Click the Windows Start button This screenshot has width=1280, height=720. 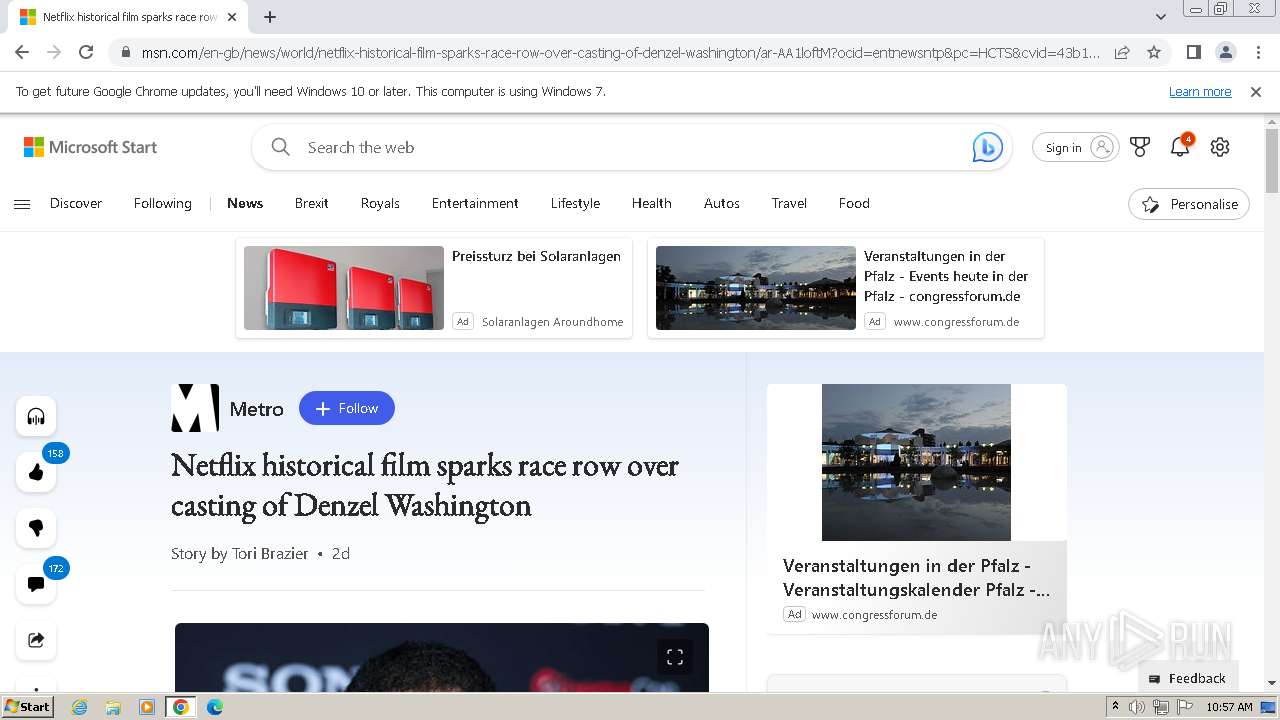click(x=27, y=707)
